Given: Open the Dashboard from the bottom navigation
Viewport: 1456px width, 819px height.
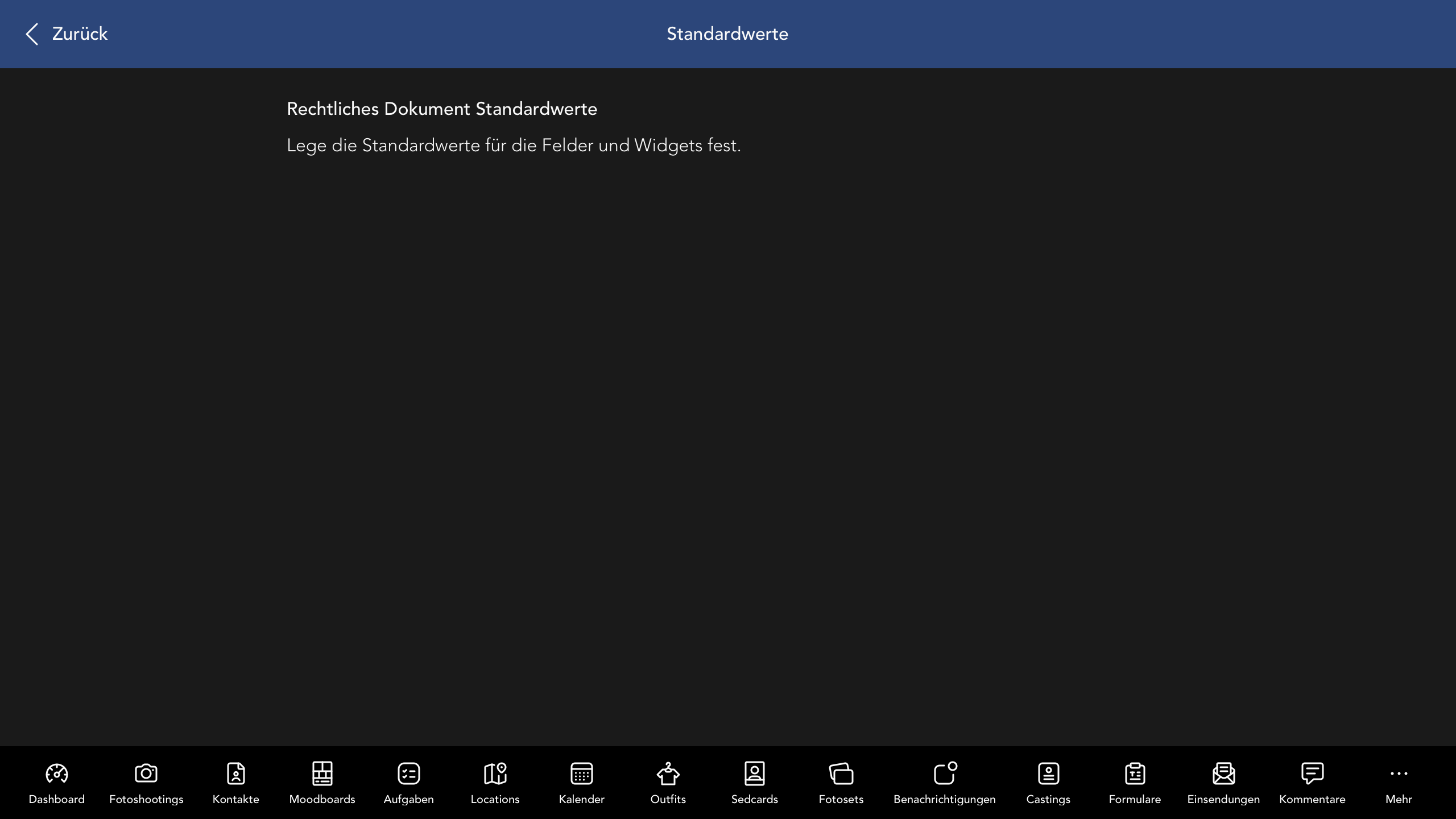Looking at the screenshot, I should (57, 782).
